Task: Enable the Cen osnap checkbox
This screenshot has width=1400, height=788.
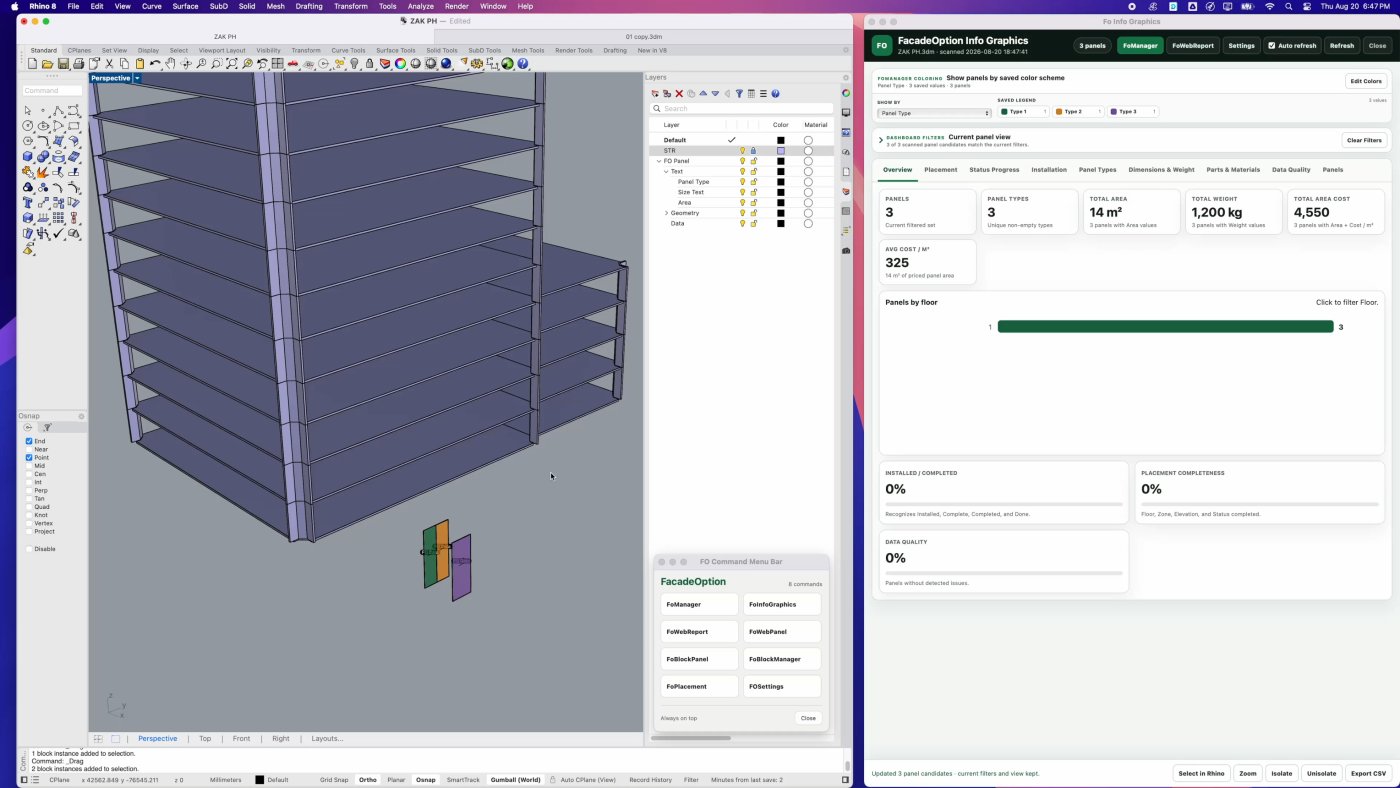Action: (x=29, y=474)
